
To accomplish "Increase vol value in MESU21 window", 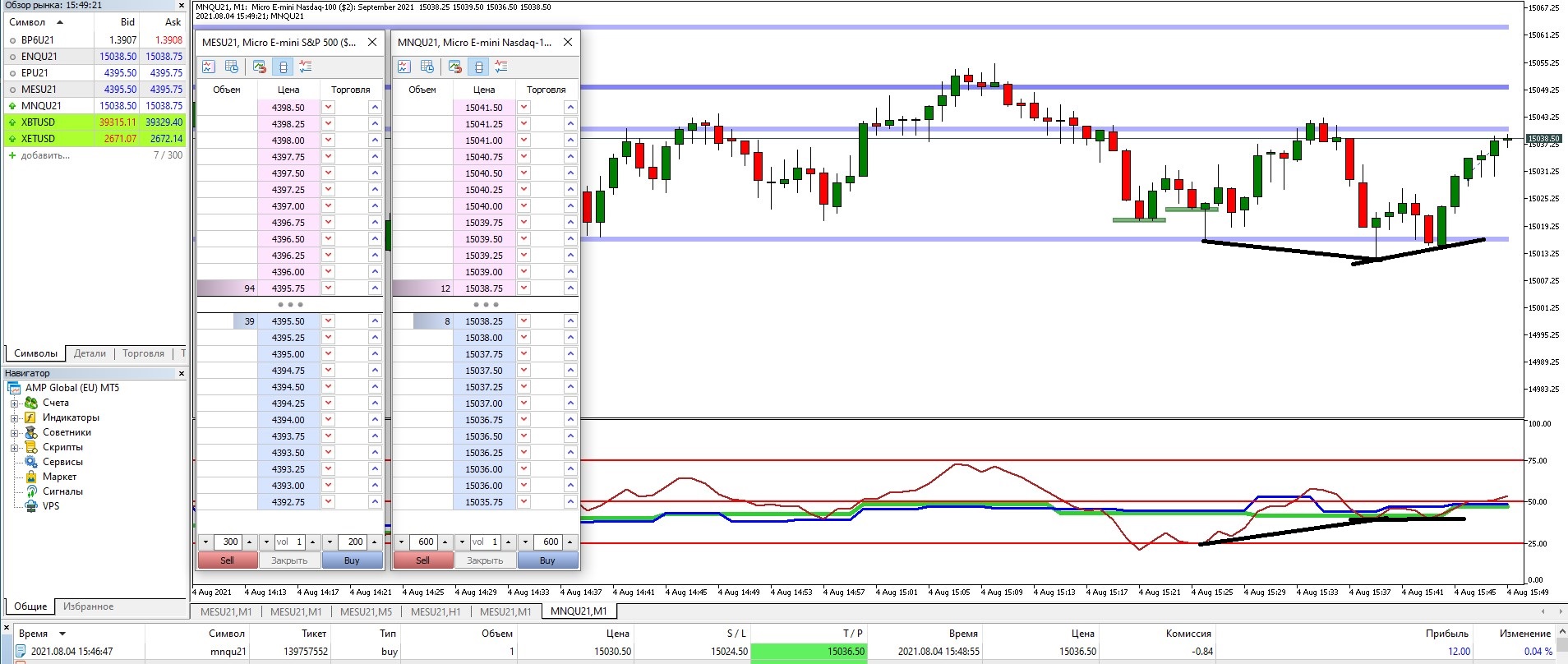I will [x=312, y=542].
